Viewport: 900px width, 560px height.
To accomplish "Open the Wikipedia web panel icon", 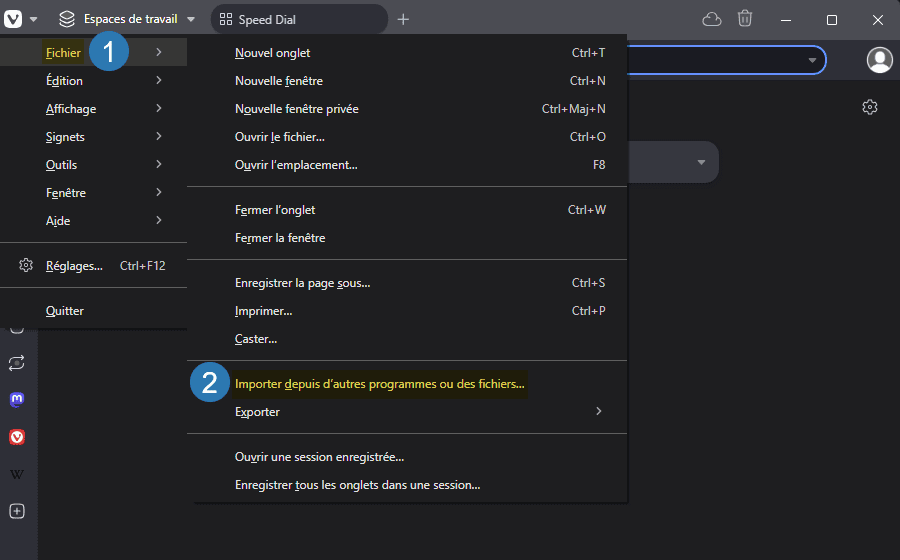I will click(x=17, y=475).
